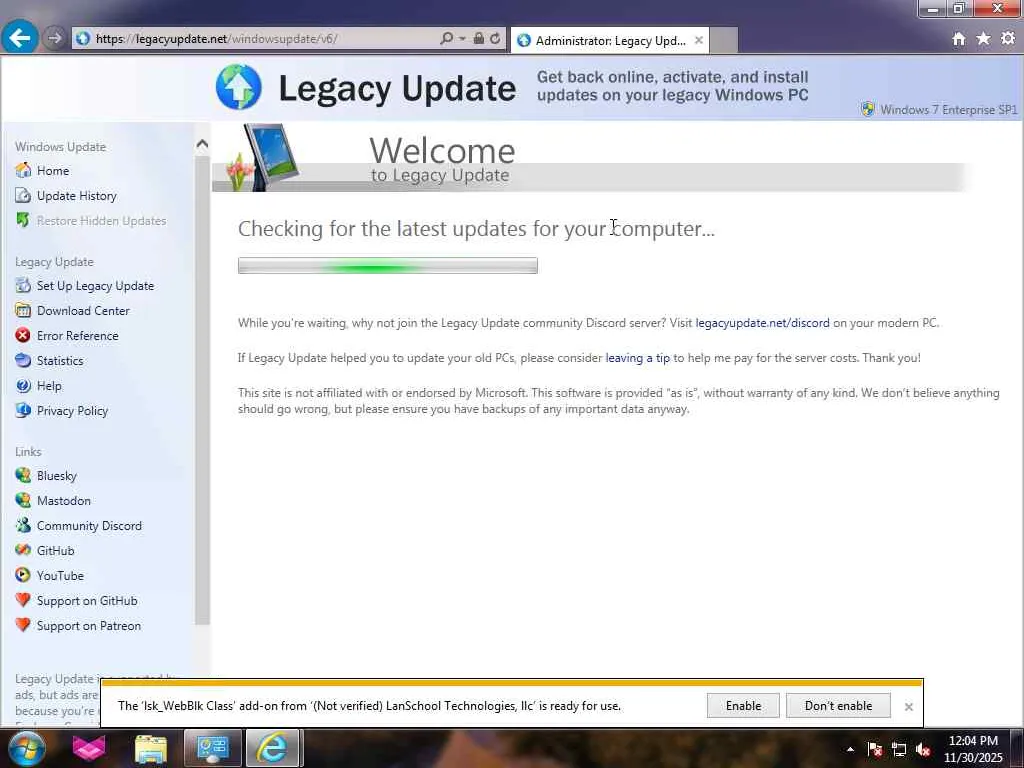Click the Update History page icon
Viewport: 1024px width, 768px height.
[23, 195]
